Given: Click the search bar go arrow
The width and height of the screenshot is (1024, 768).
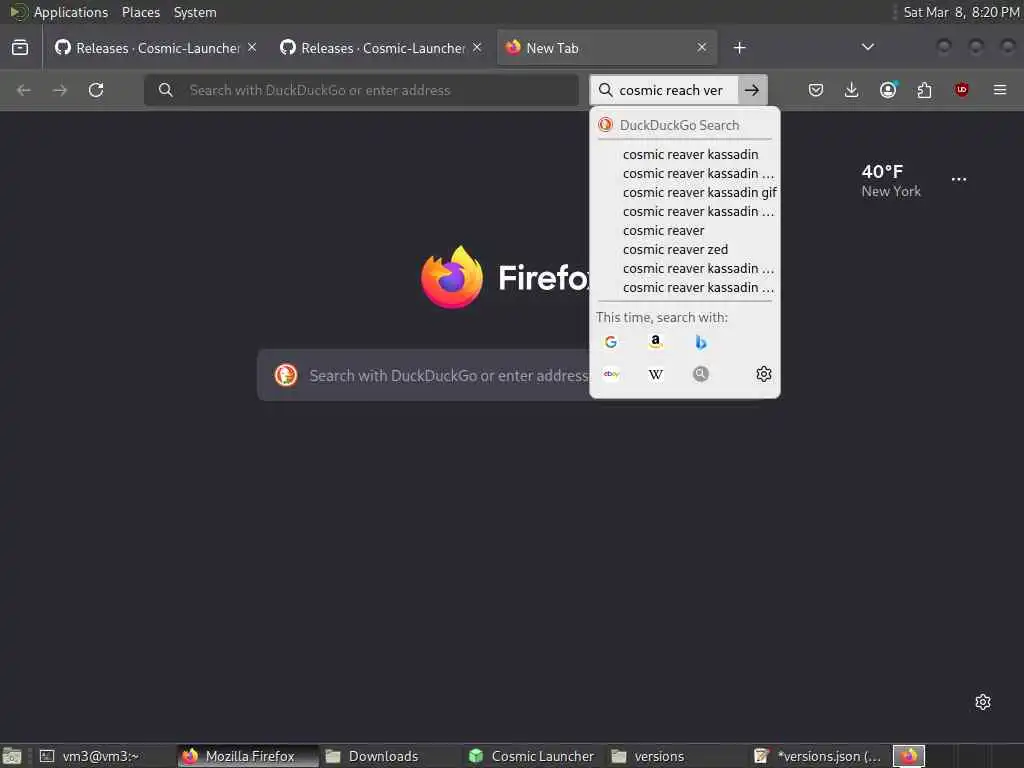Looking at the screenshot, I should pyautogui.click(x=752, y=90).
